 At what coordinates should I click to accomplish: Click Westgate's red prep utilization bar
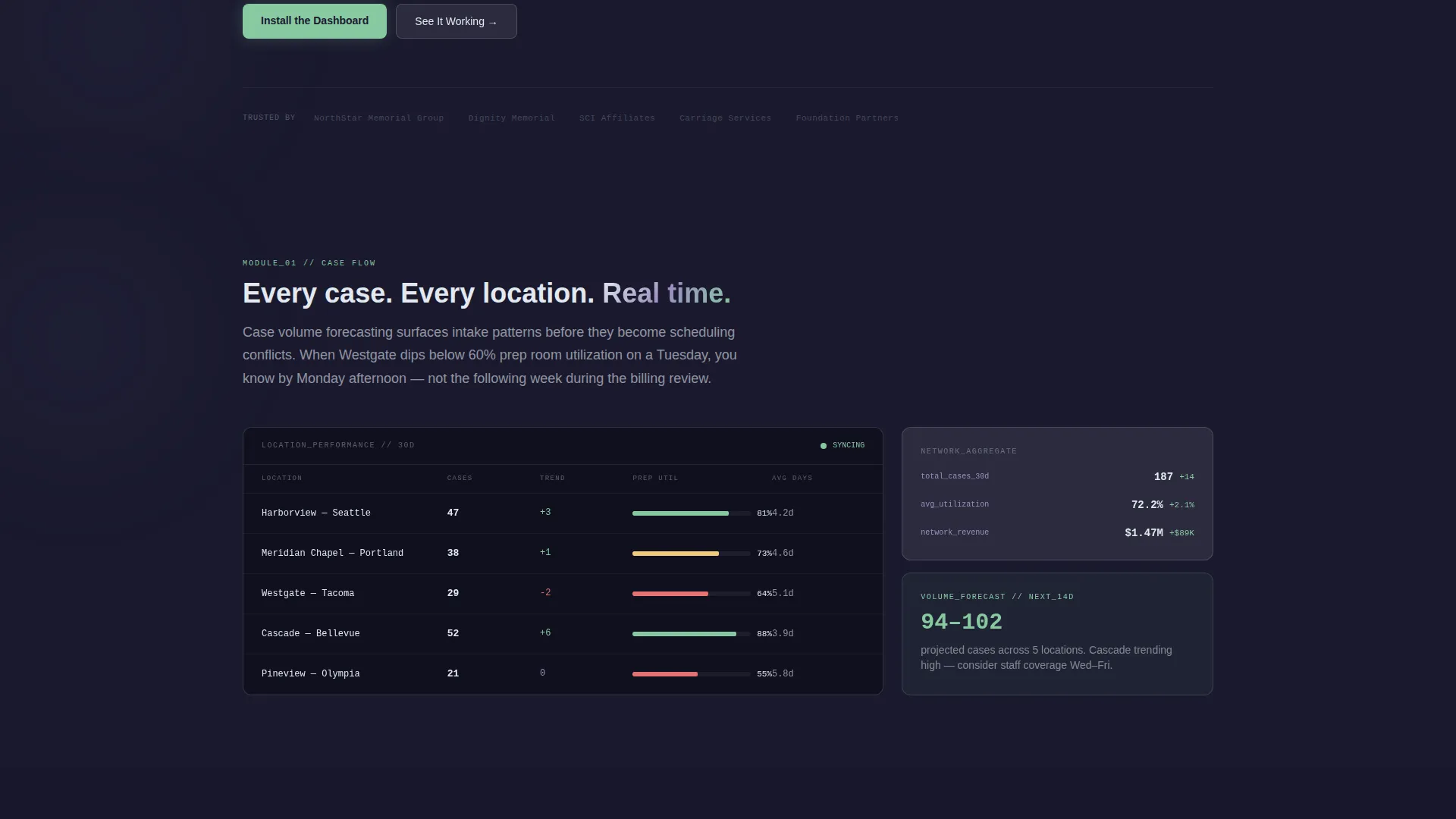pyautogui.click(x=670, y=594)
